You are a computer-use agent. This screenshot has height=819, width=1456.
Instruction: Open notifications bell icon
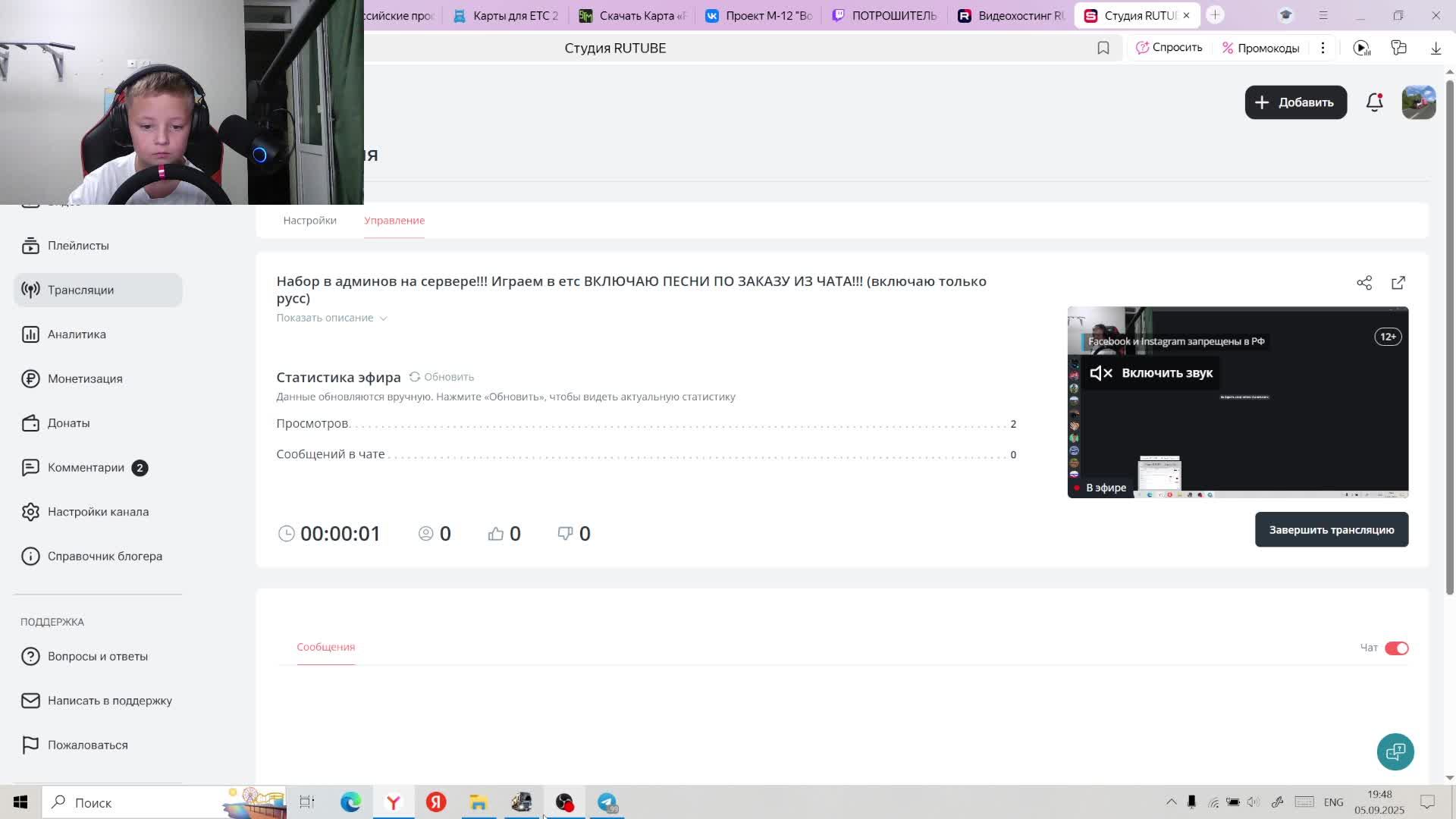coord(1374,102)
